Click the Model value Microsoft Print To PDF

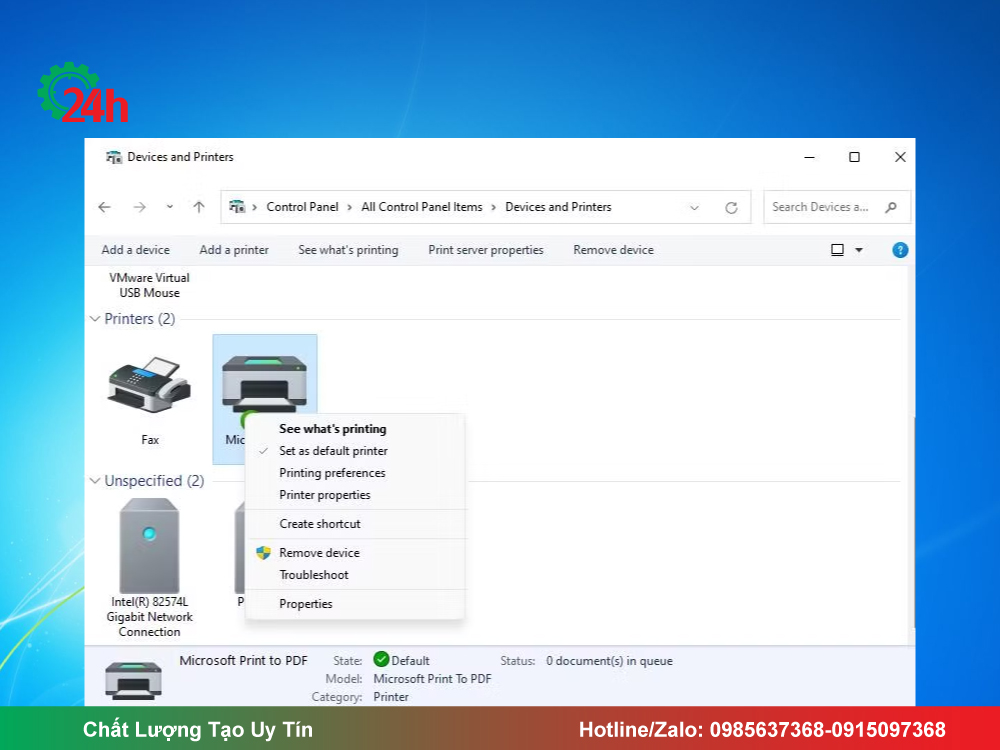pos(432,679)
